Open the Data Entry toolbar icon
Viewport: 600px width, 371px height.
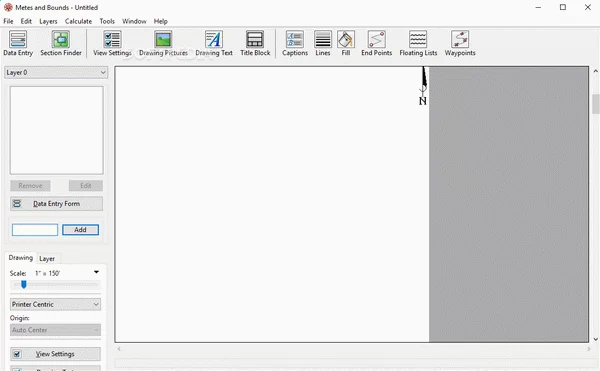point(18,43)
